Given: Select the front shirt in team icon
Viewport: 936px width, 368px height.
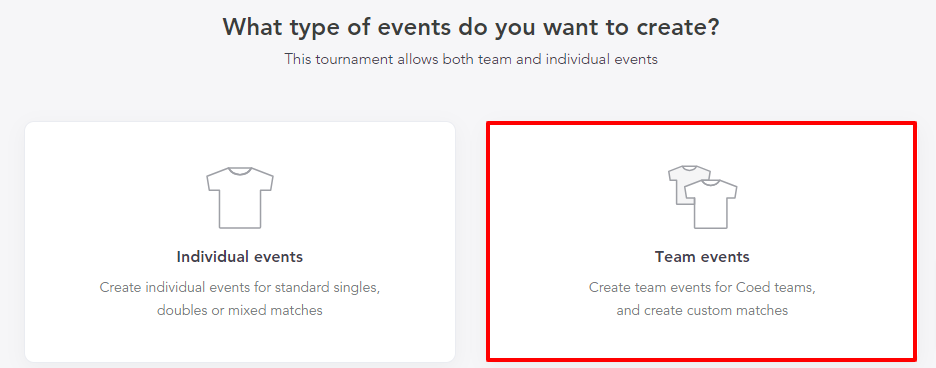Looking at the screenshot, I should pyautogui.click(x=710, y=204).
